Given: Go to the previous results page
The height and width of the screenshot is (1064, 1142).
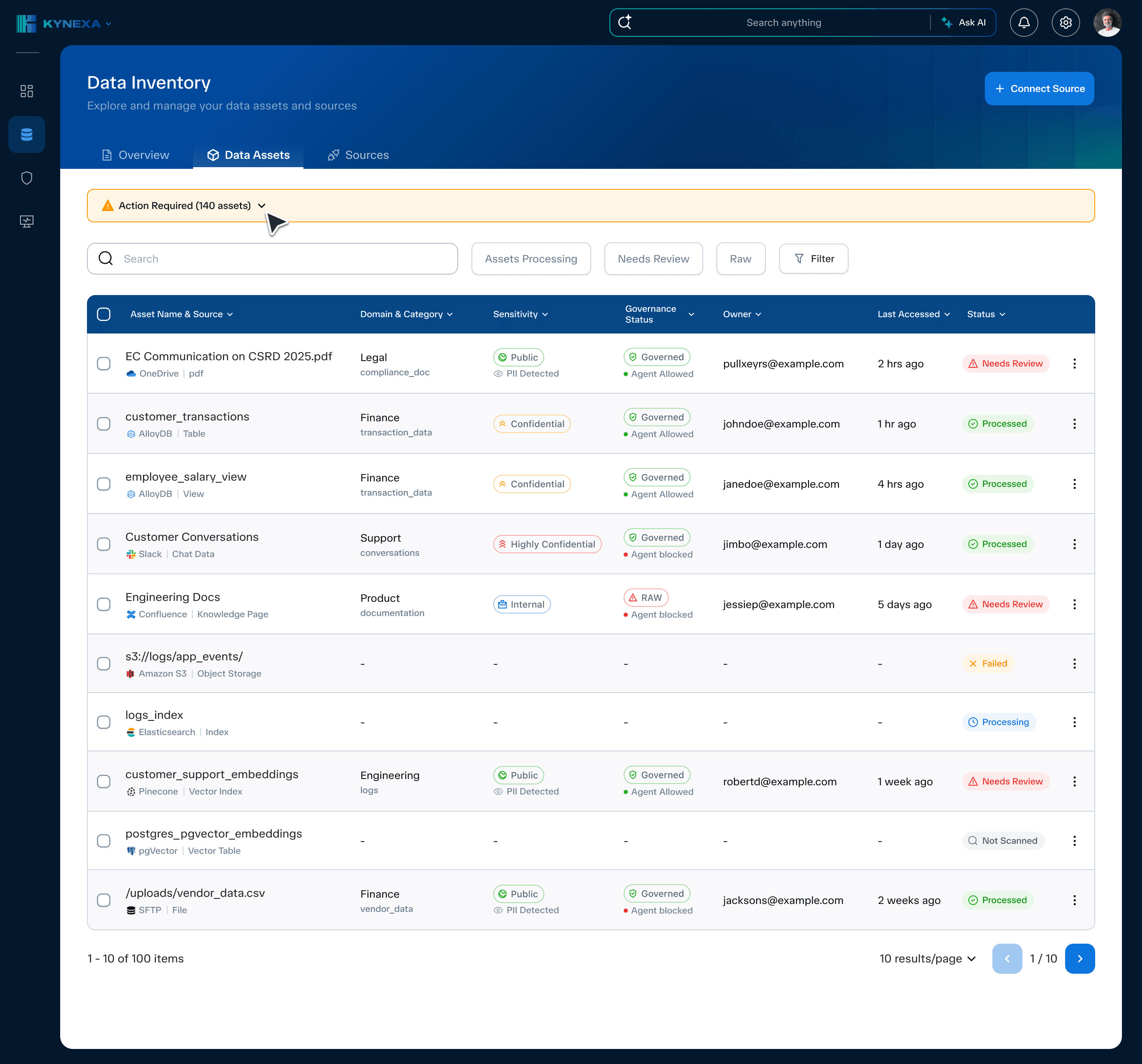Looking at the screenshot, I should 1007,958.
